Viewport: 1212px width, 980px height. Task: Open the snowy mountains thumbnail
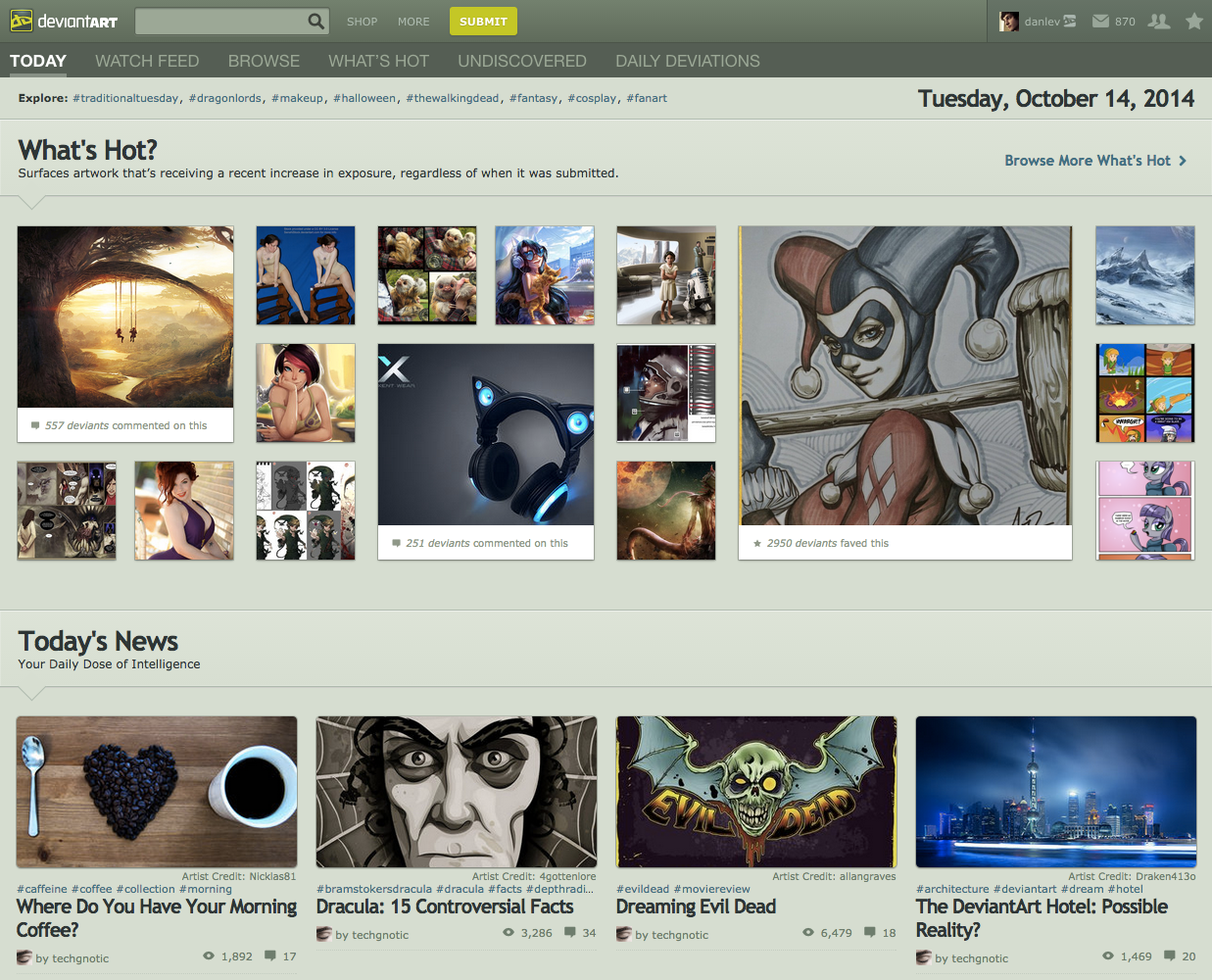(1145, 275)
